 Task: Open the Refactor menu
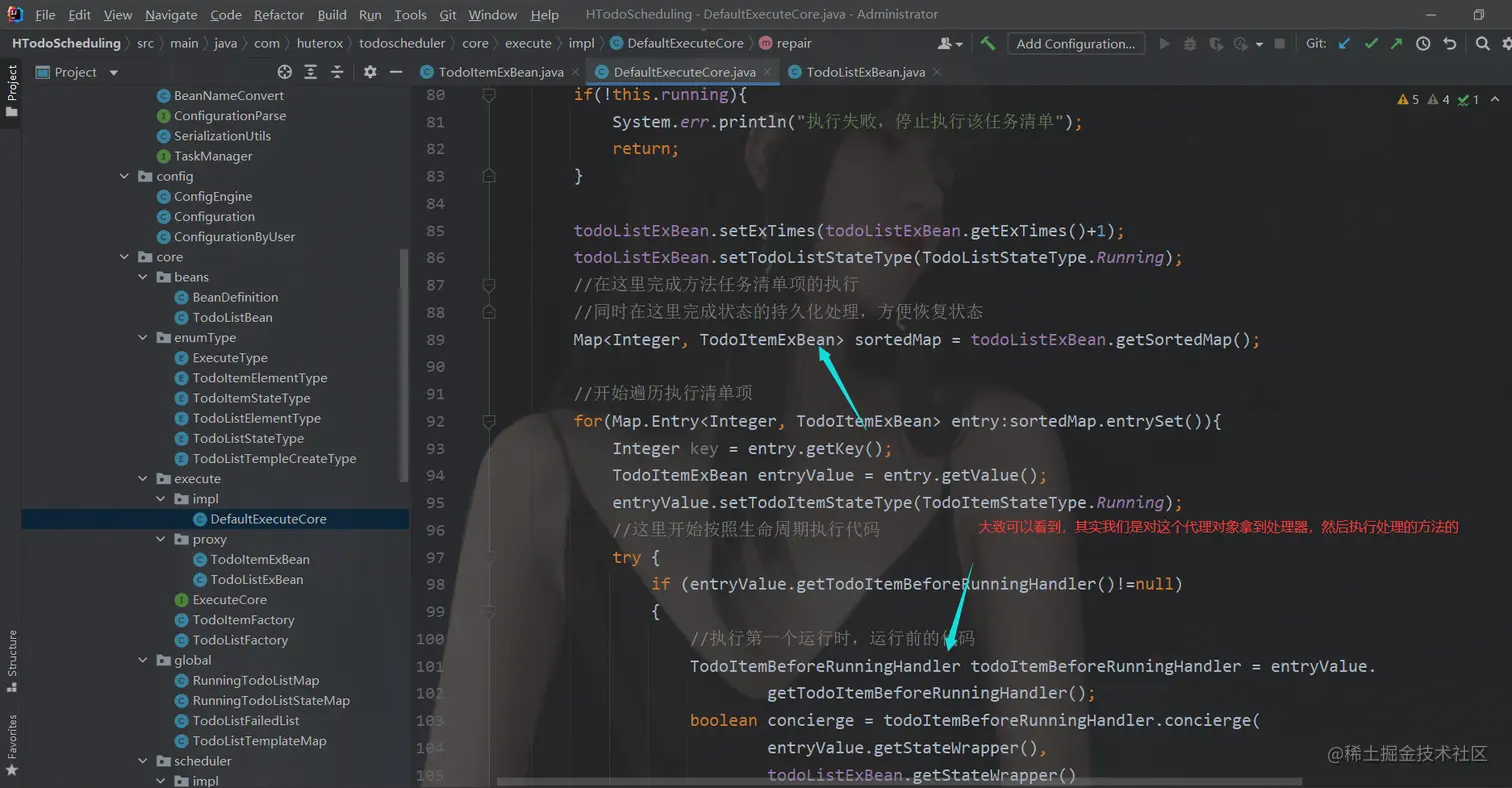point(279,15)
